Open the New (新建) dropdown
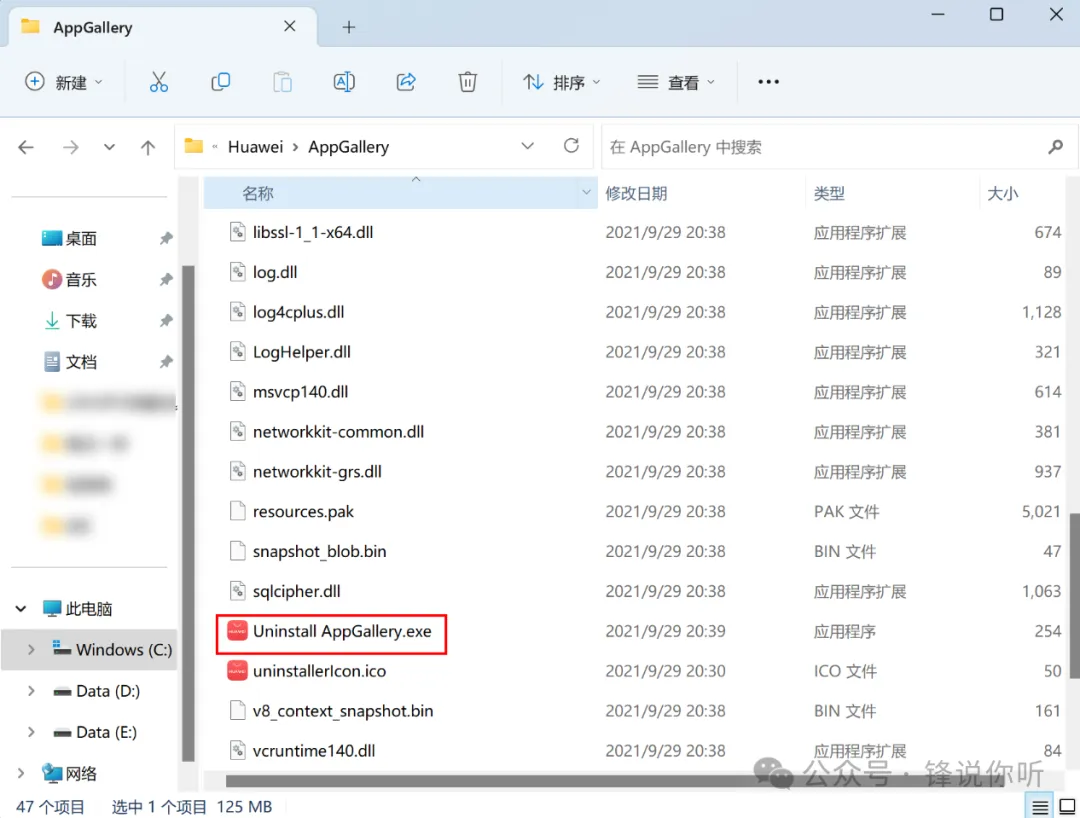Viewport: 1080px width, 818px height. coord(63,82)
